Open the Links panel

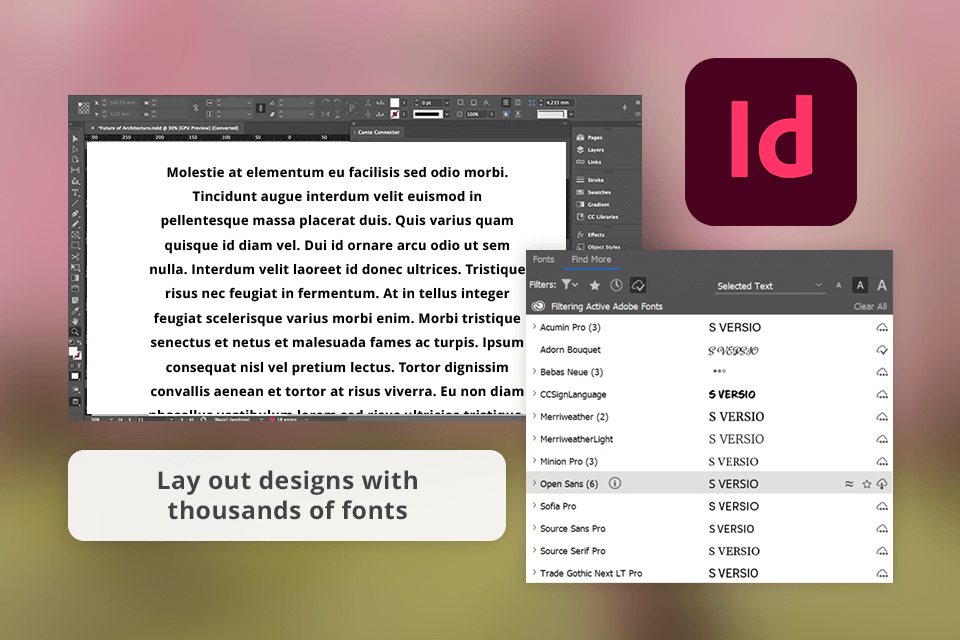click(x=589, y=162)
